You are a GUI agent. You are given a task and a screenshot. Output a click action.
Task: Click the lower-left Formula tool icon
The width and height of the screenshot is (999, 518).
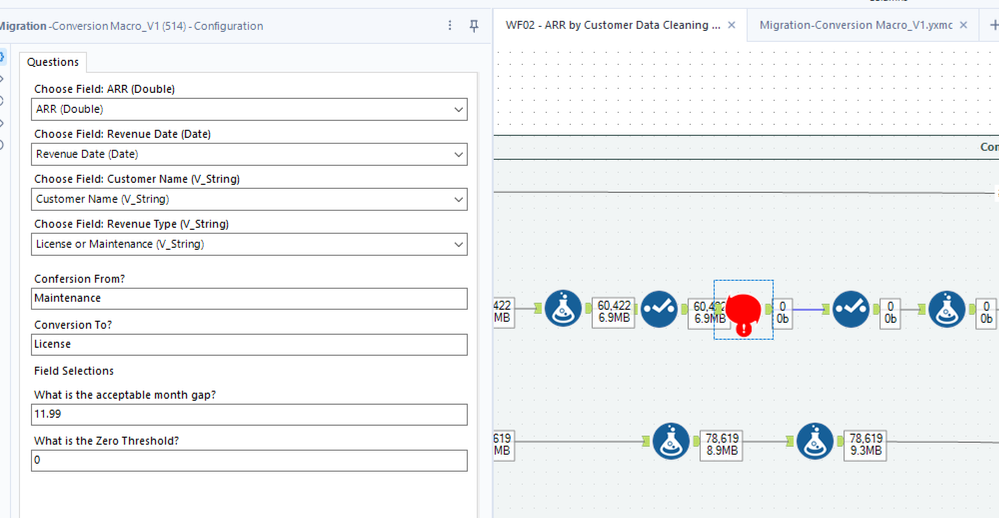pyautogui.click(x=671, y=441)
